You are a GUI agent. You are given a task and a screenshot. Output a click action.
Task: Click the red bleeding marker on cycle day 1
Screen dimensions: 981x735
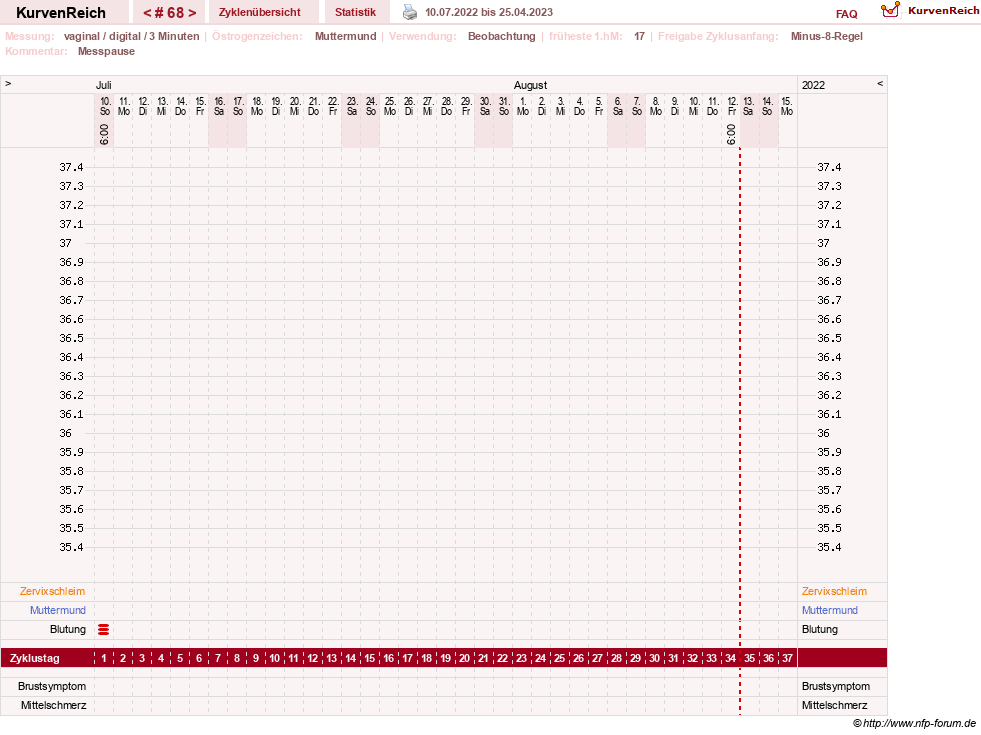tap(104, 629)
